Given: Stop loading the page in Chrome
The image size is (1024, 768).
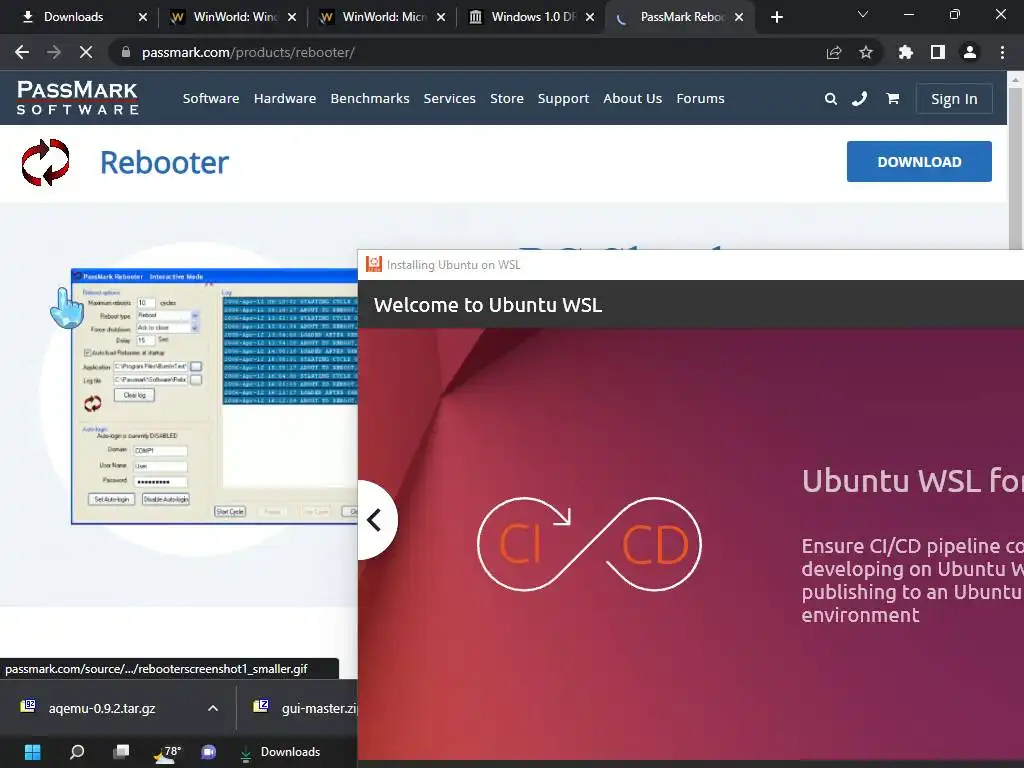Looking at the screenshot, I should pos(86,52).
